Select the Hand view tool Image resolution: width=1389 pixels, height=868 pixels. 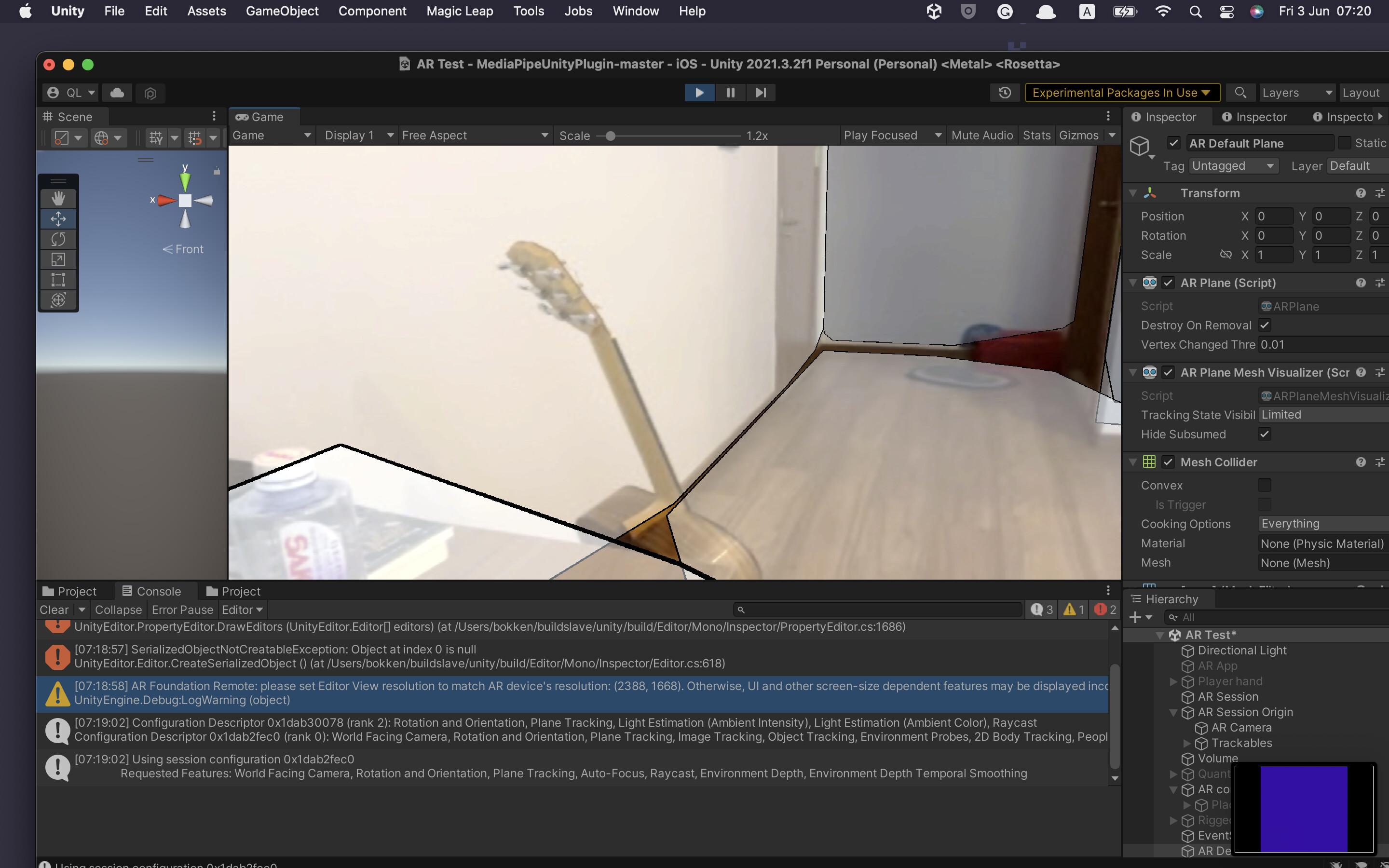click(x=58, y=199)
